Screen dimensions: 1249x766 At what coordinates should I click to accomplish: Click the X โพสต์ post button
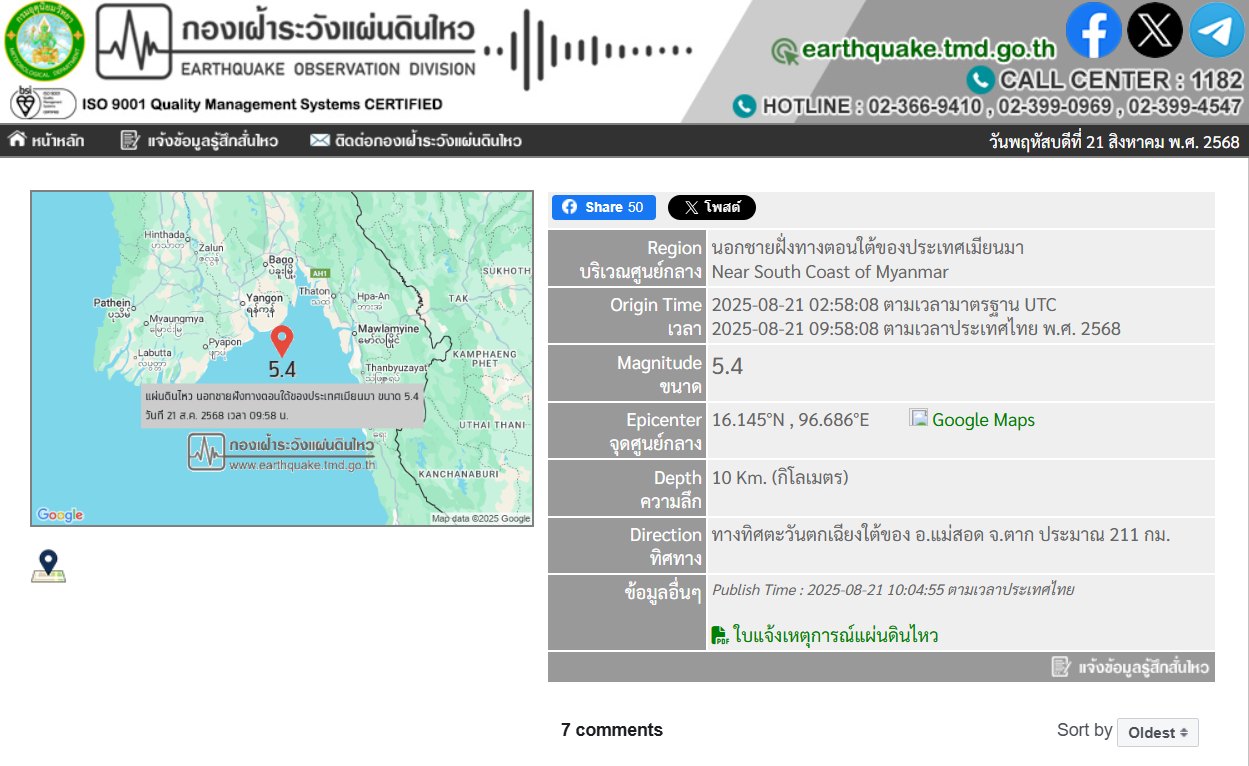click(x=711, y=207)
